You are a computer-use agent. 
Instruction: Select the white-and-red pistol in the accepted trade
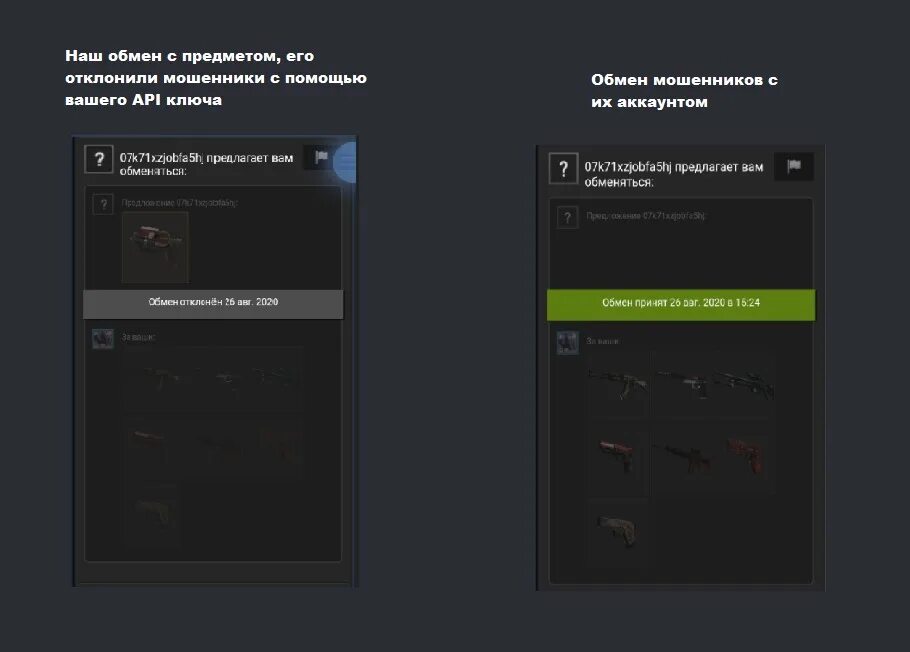pos(618,458)
